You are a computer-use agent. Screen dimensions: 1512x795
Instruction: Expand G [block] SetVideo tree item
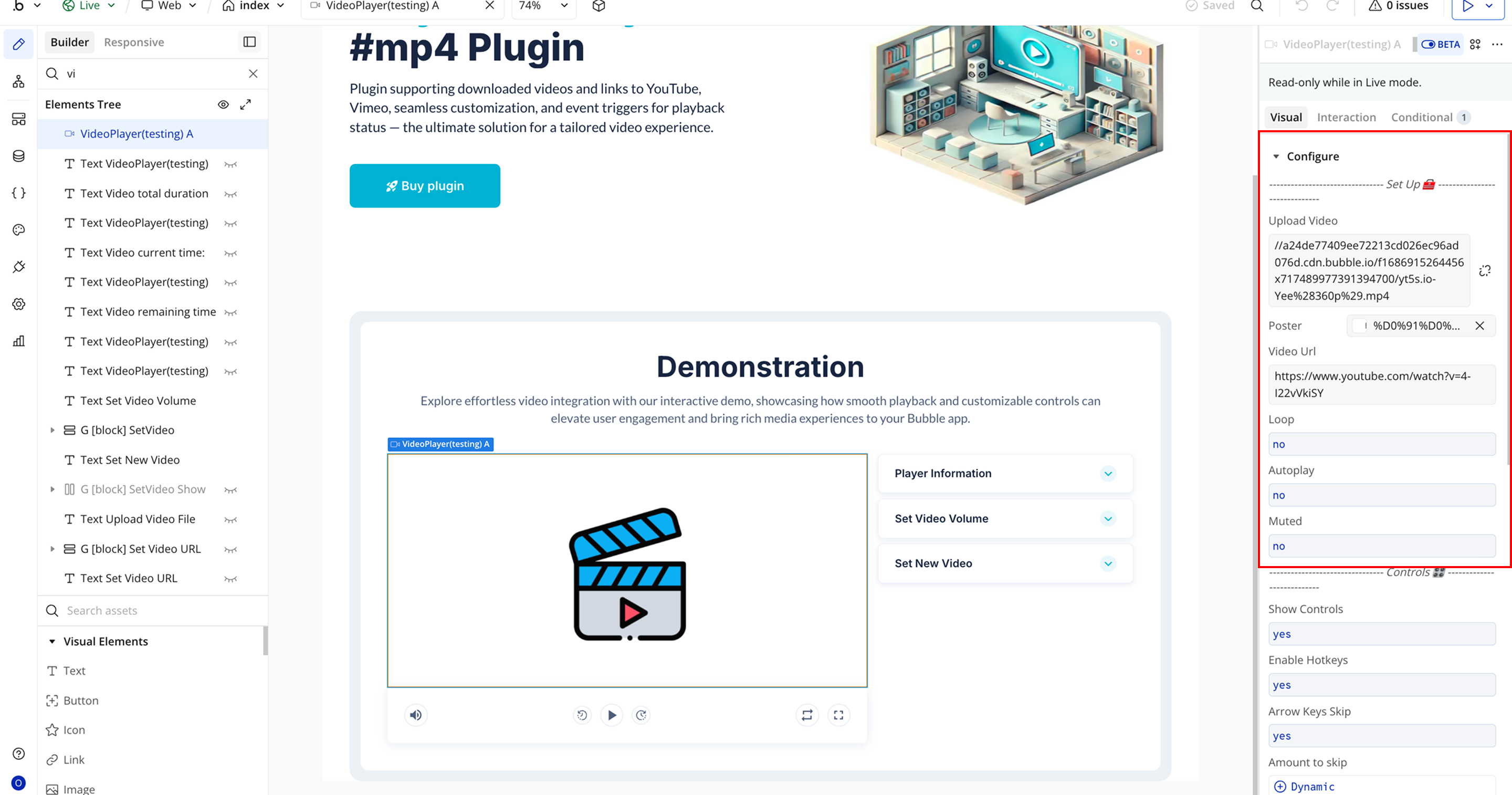[x=52, y=431]
